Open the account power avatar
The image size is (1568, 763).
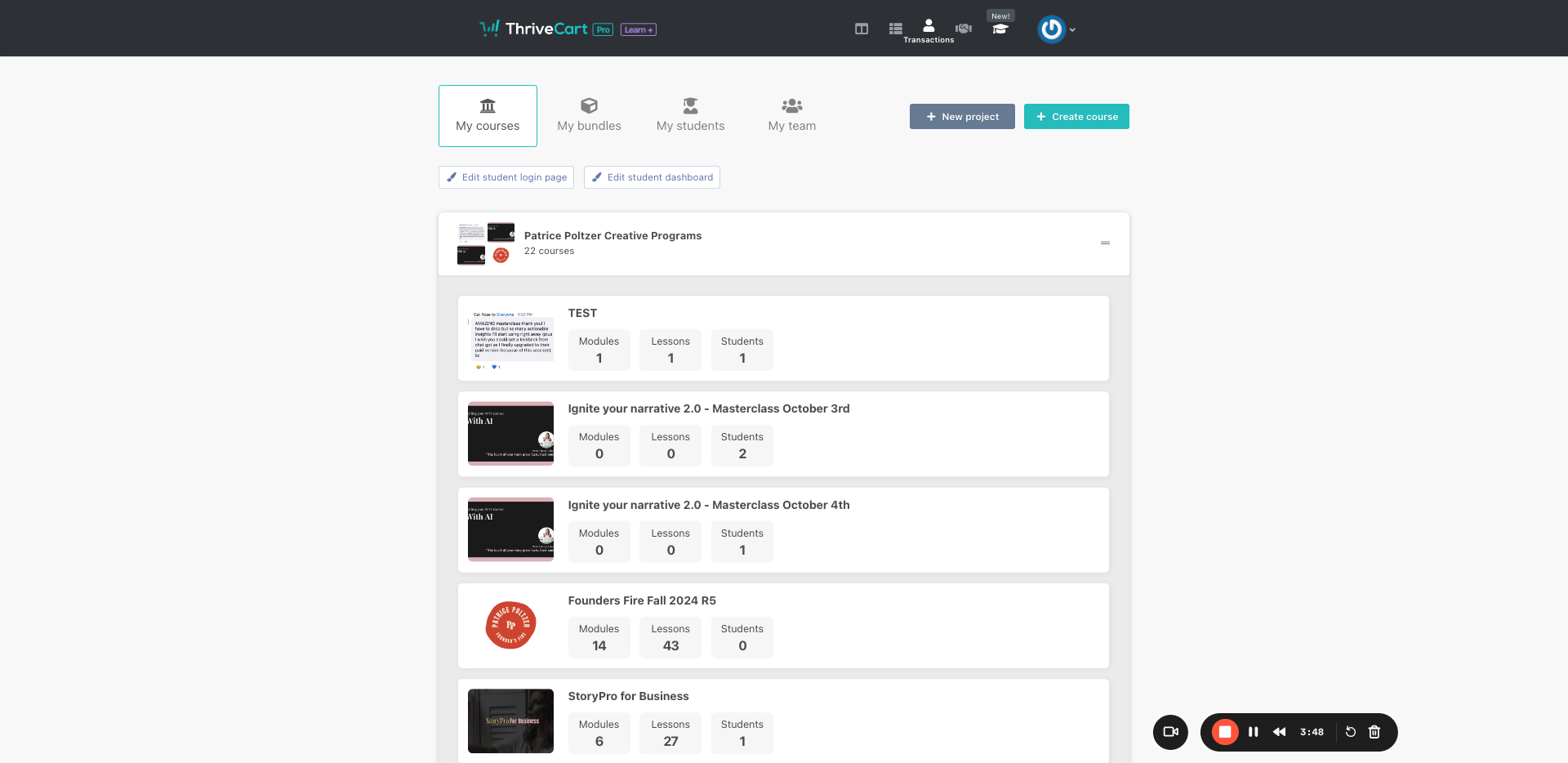point(1051,29)
